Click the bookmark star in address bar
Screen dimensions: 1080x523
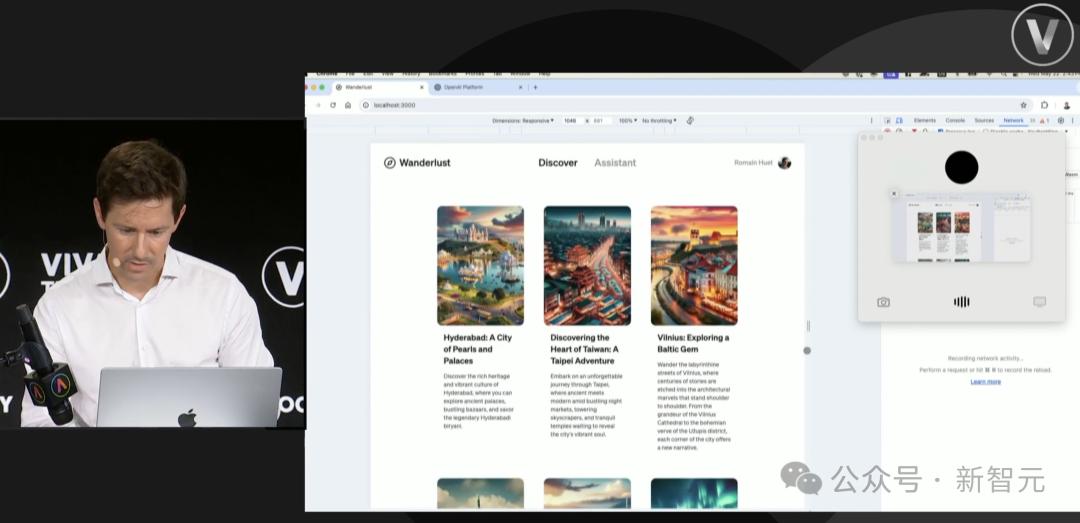pos(1023,105)
